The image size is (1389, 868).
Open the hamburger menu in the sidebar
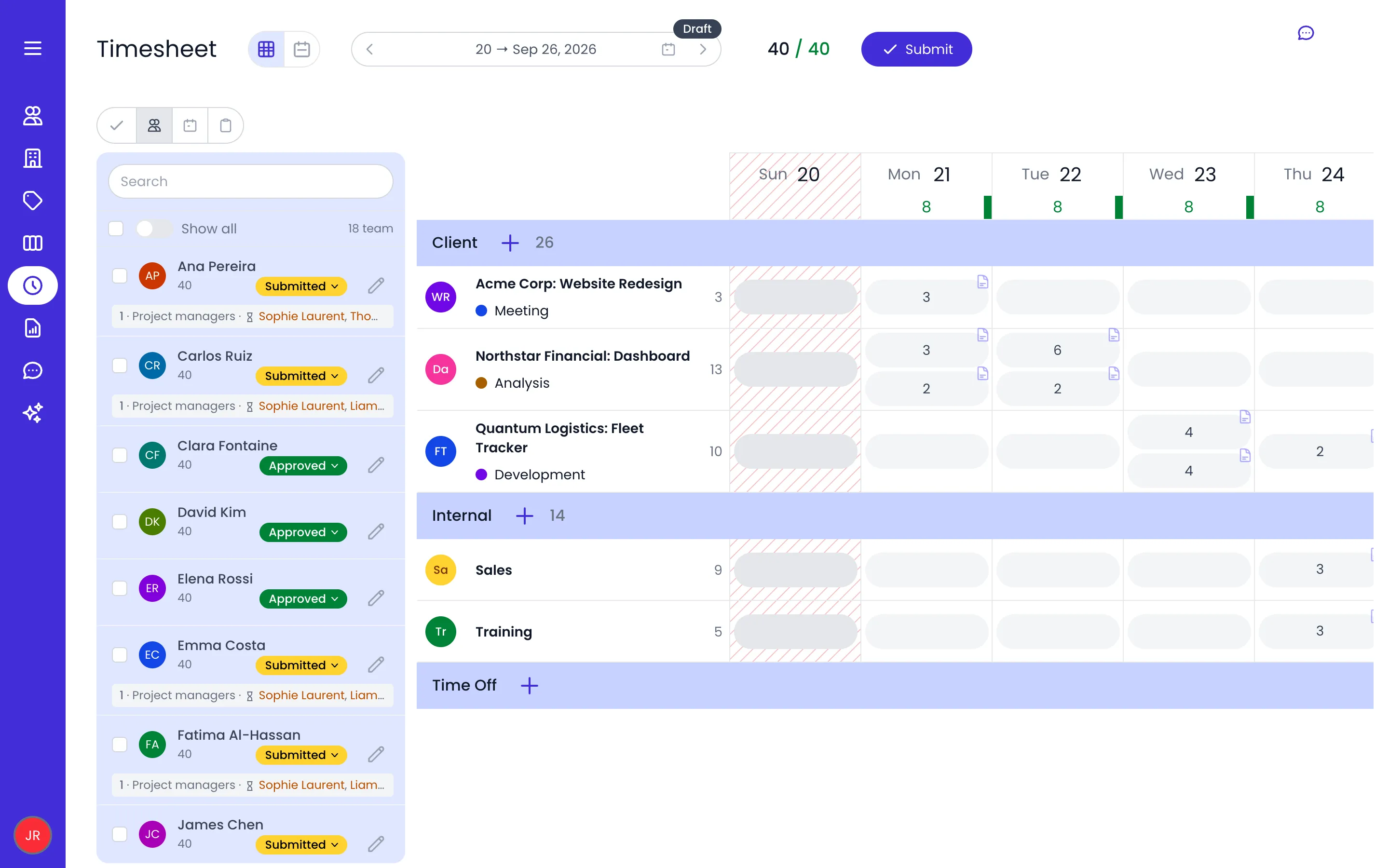pos(33,48)
